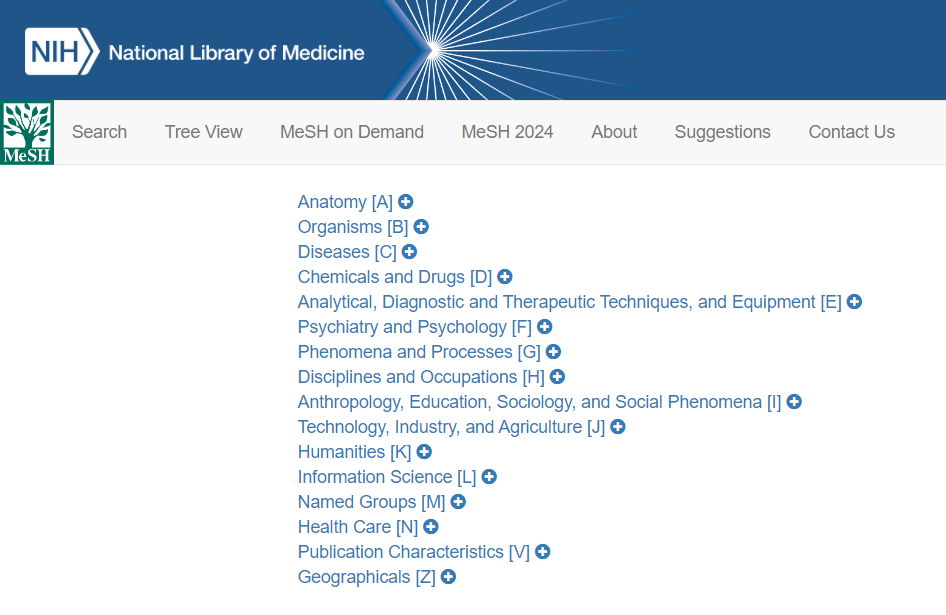The image size is (946, 615).
Task: Expand the Named Groups [M] branch
Action: [457, 501]
